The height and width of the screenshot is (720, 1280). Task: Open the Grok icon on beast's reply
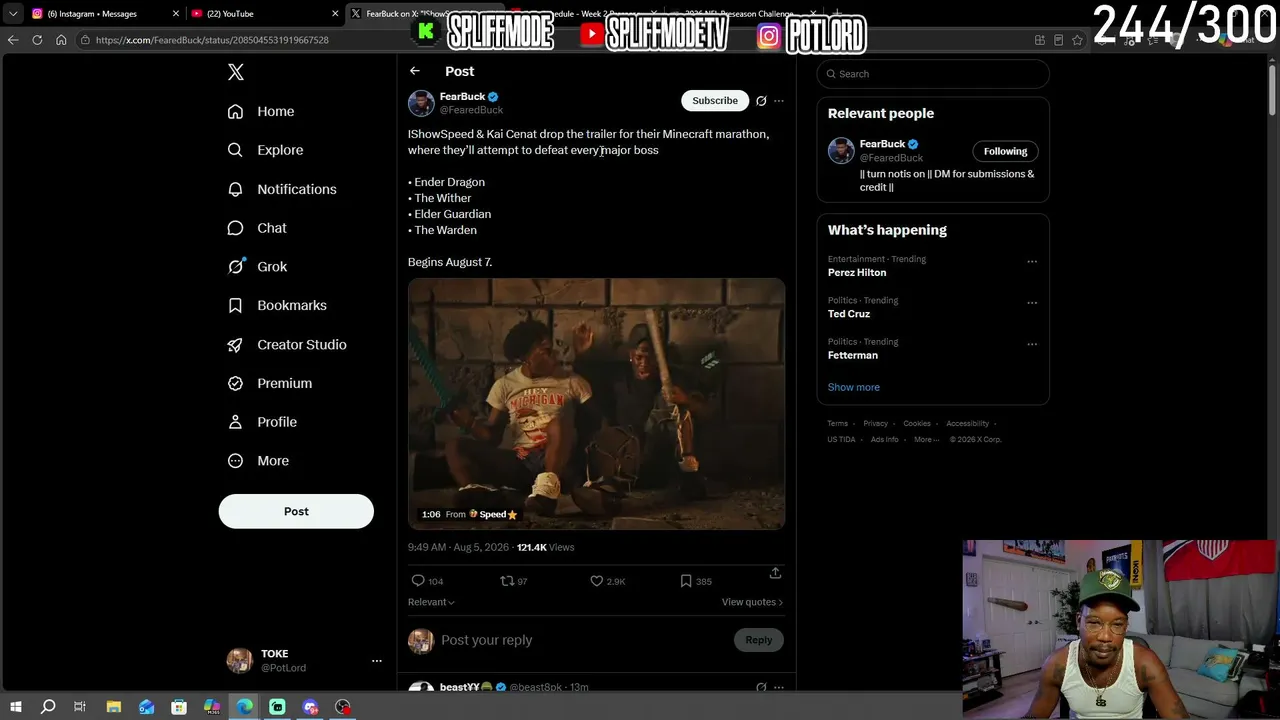click(761, 688)
